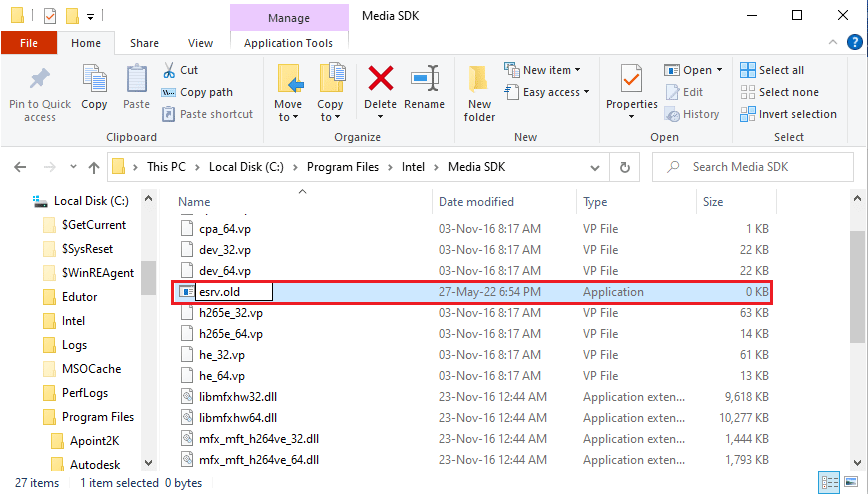Switch to the Share ribbon tab
This screenshot has height=494, width=868.
point(144,43)
